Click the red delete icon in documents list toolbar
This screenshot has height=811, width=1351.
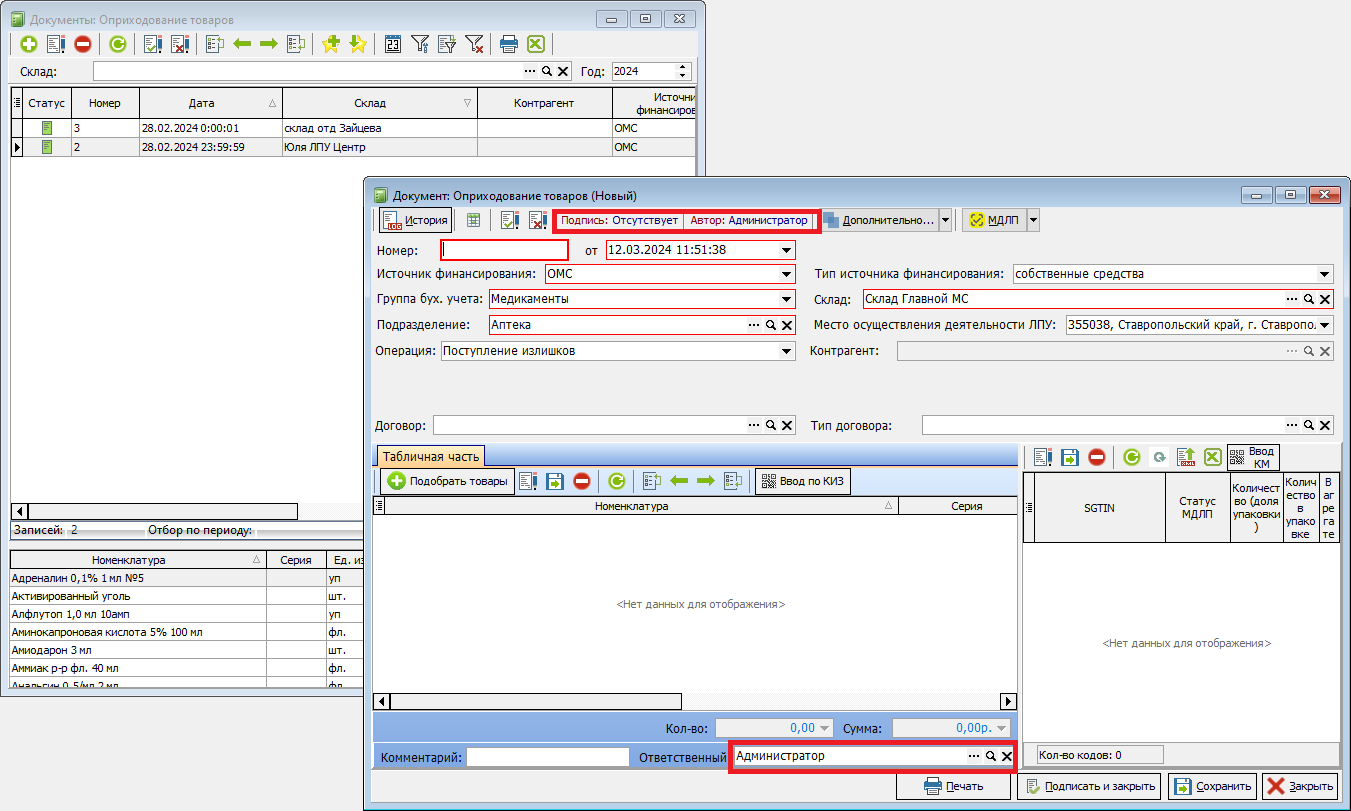pyautogui.click(x=83, y=44)
